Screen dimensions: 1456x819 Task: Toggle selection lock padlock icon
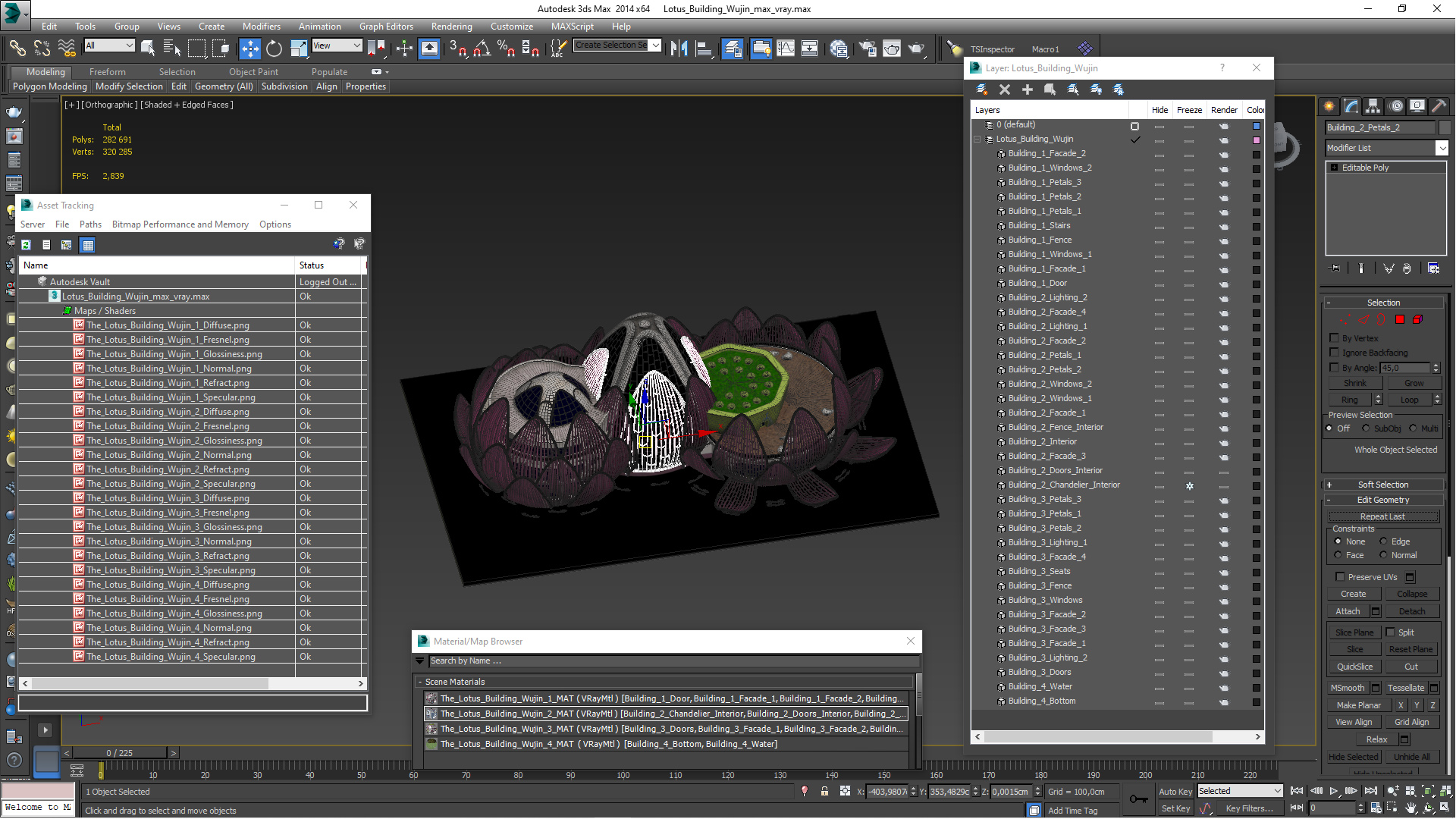pos(824,791)
